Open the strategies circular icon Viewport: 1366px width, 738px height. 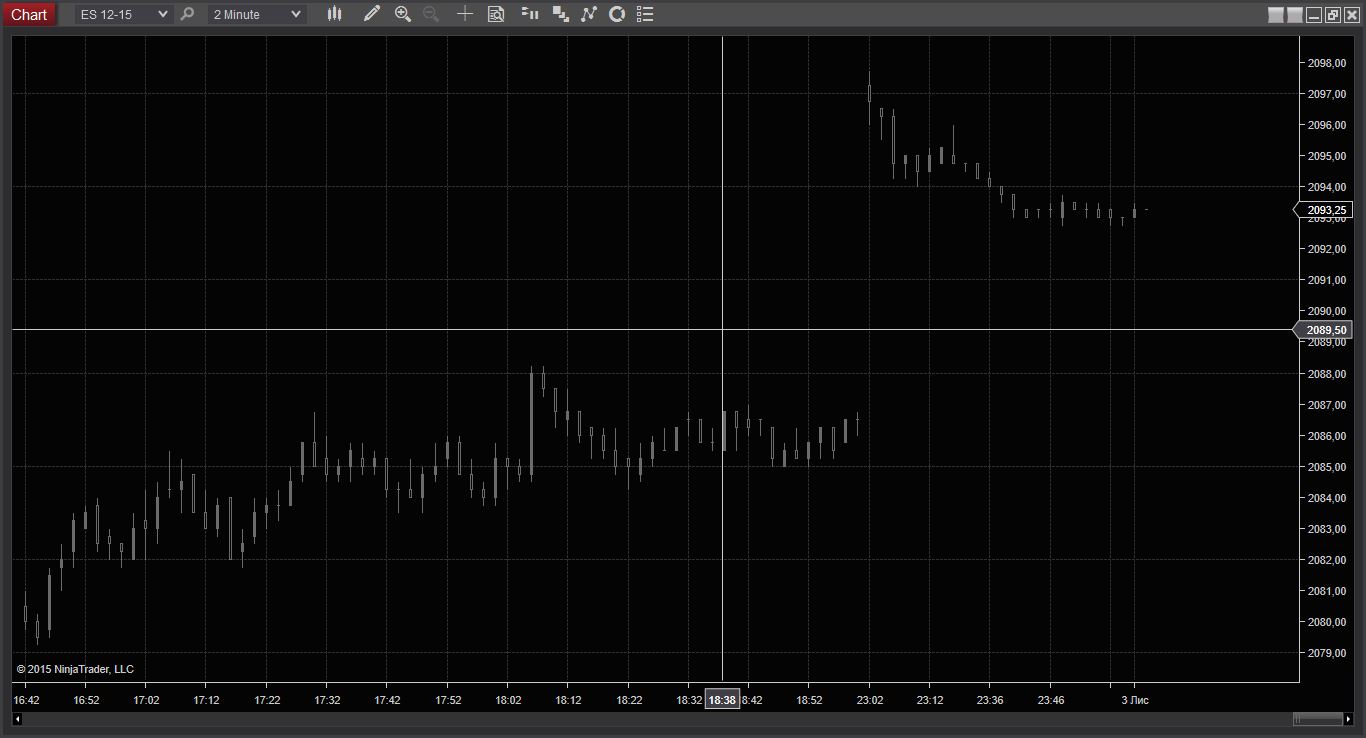617,14
